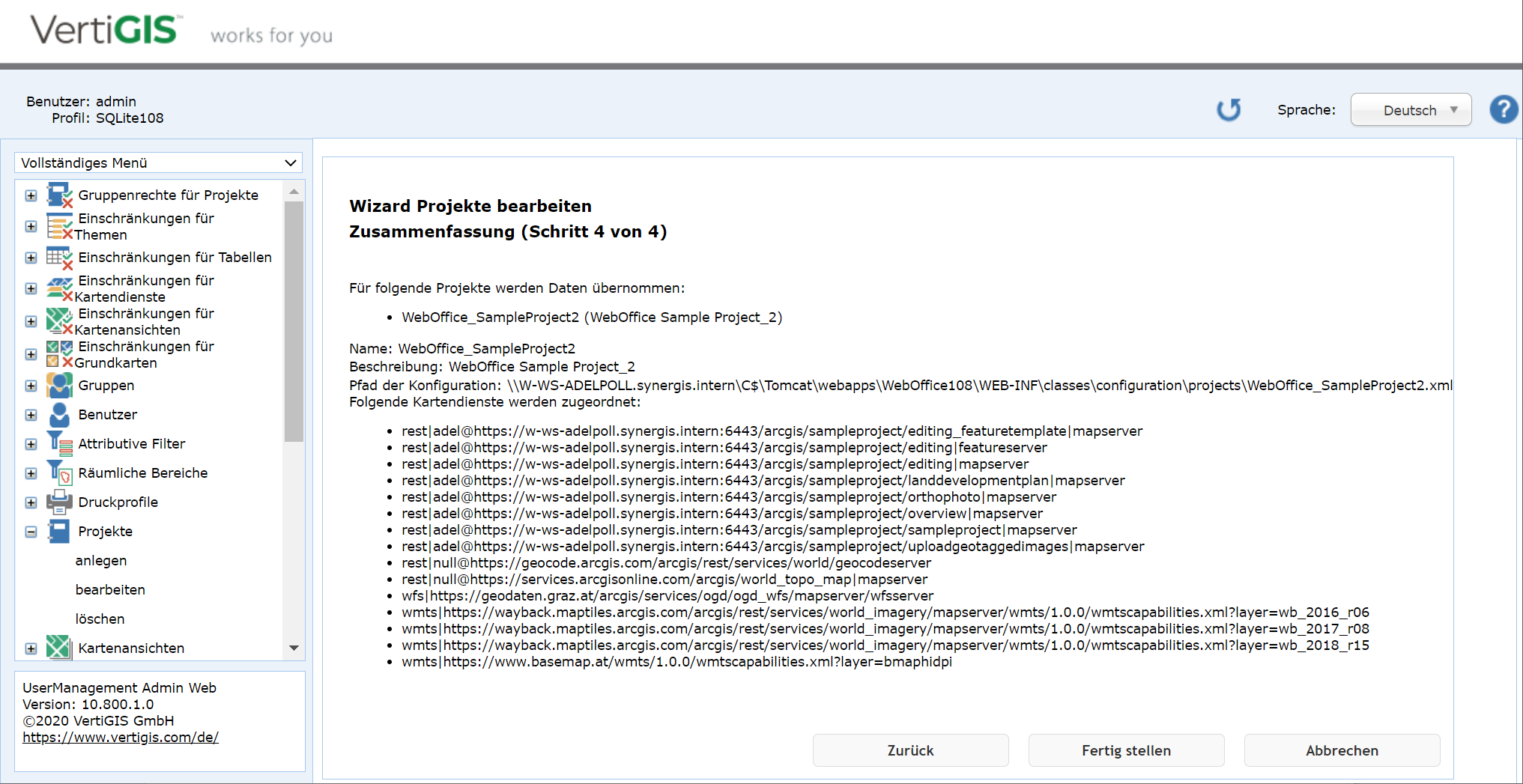Expand Einschränkungen für Tabellen node
1523x784 pixels.
pyautogui.click(x=31, y=258)
